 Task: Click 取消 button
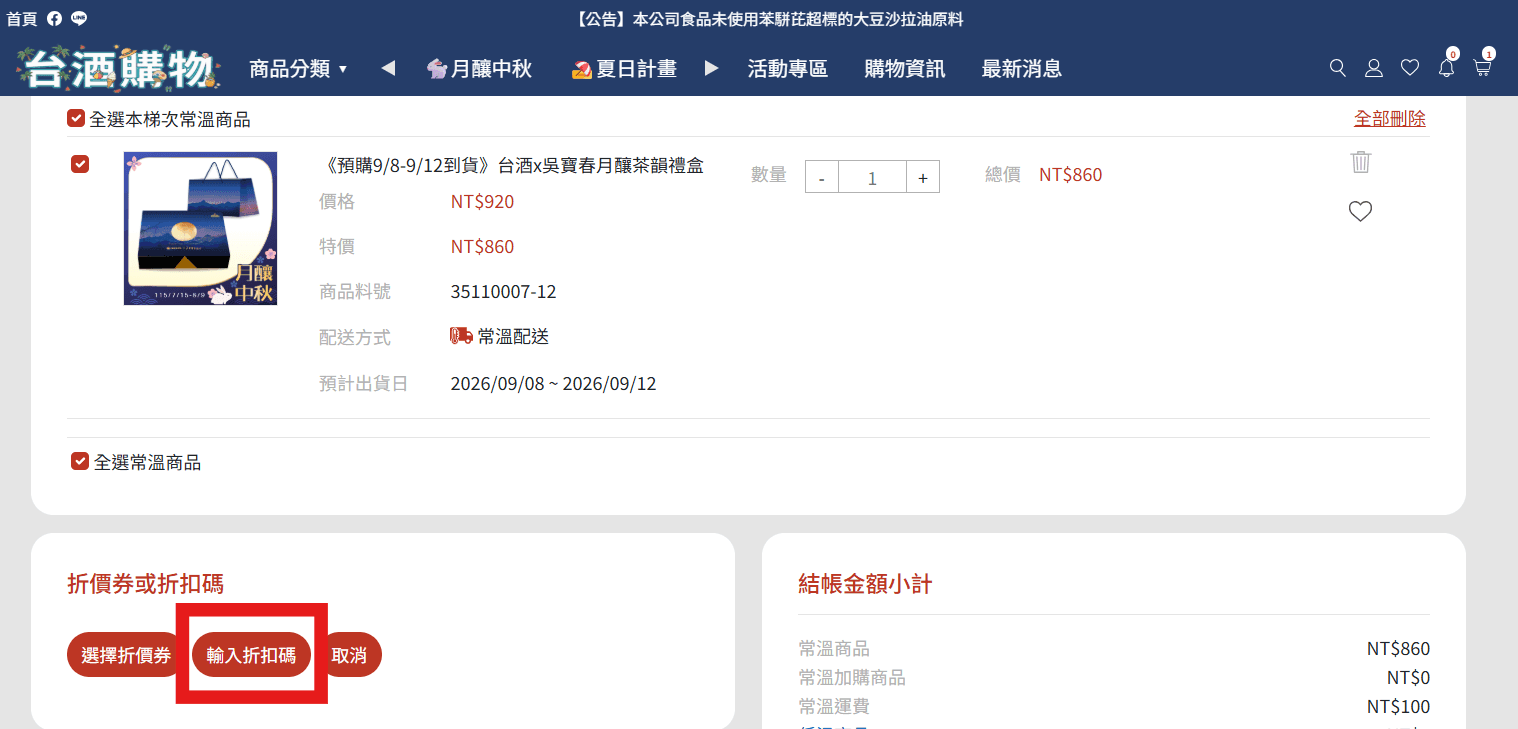[349, 655]
